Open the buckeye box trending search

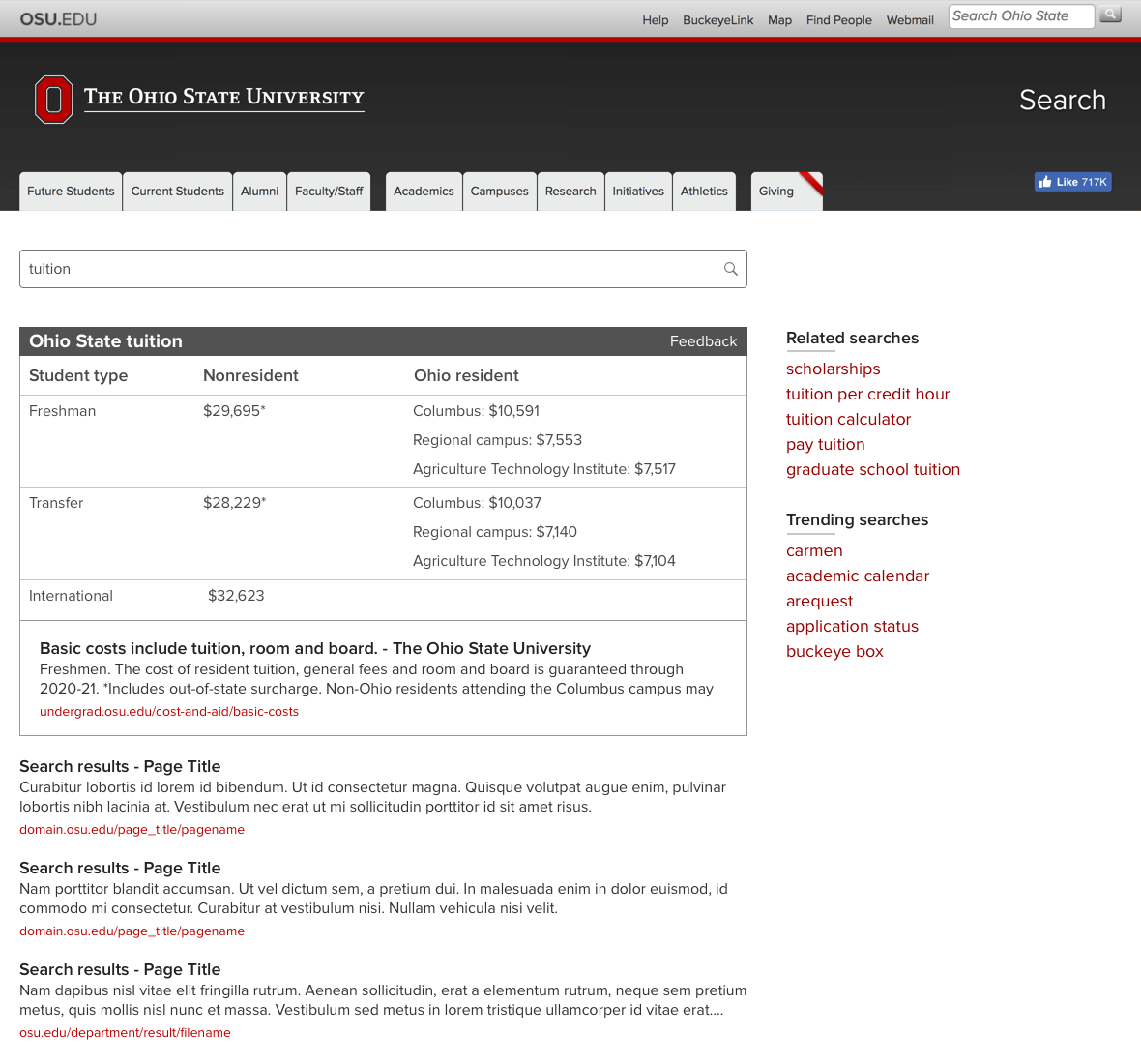pos(834,651)
